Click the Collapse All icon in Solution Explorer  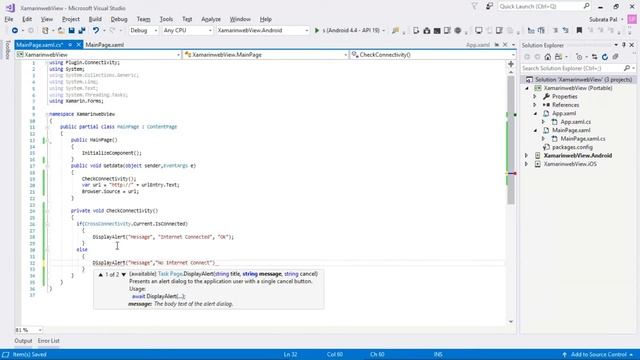click(615, 57)
